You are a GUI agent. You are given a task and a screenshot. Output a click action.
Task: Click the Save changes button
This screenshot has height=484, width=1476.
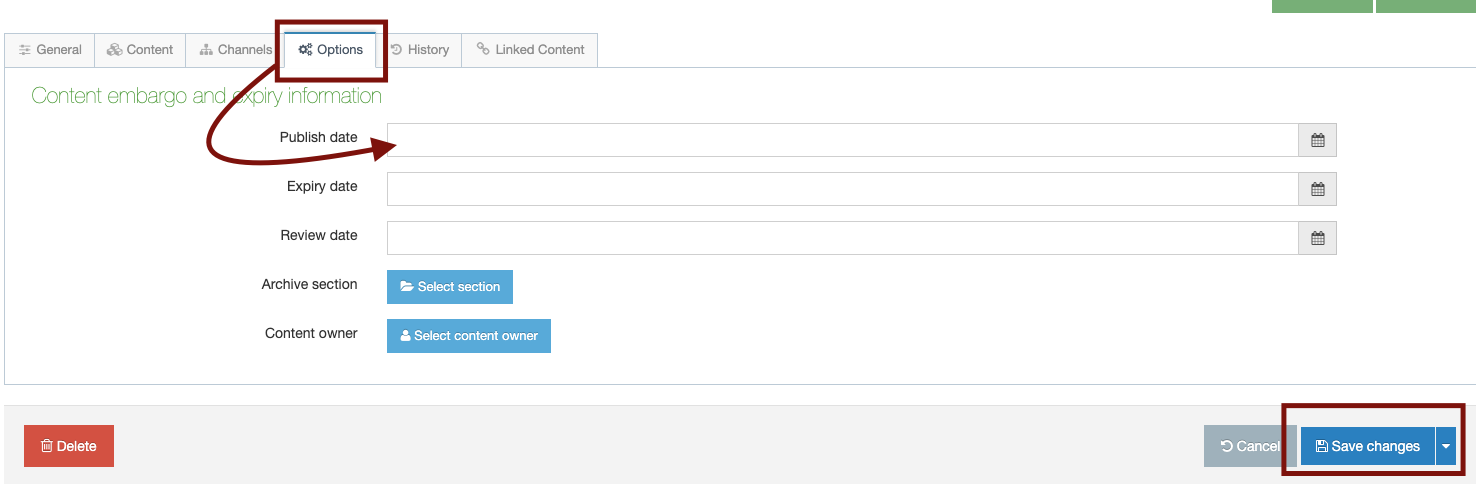click(x=1367, y=446)
